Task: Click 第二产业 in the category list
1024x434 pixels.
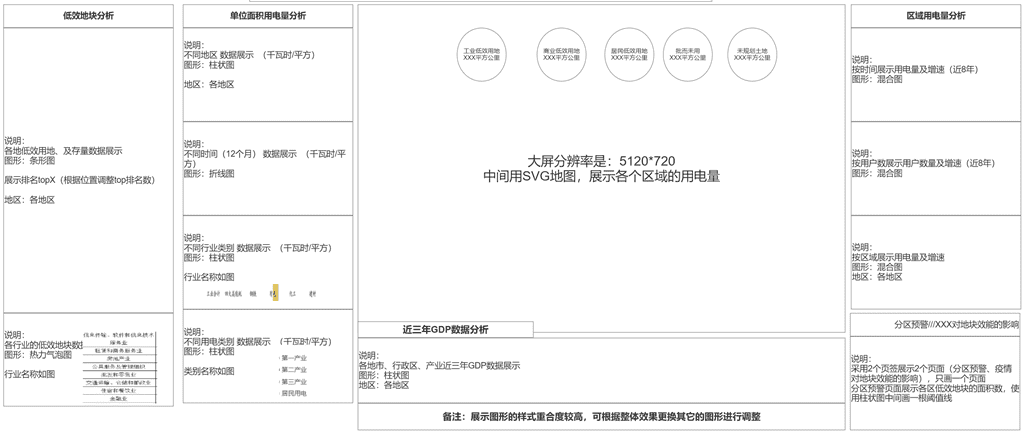Action: (x=294, y=370)
